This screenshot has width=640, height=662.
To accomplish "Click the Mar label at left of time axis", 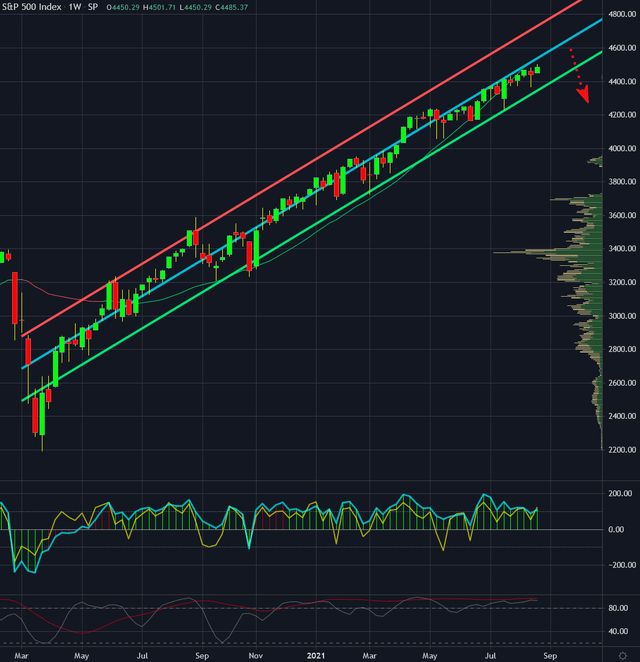I will click(22, 654).
